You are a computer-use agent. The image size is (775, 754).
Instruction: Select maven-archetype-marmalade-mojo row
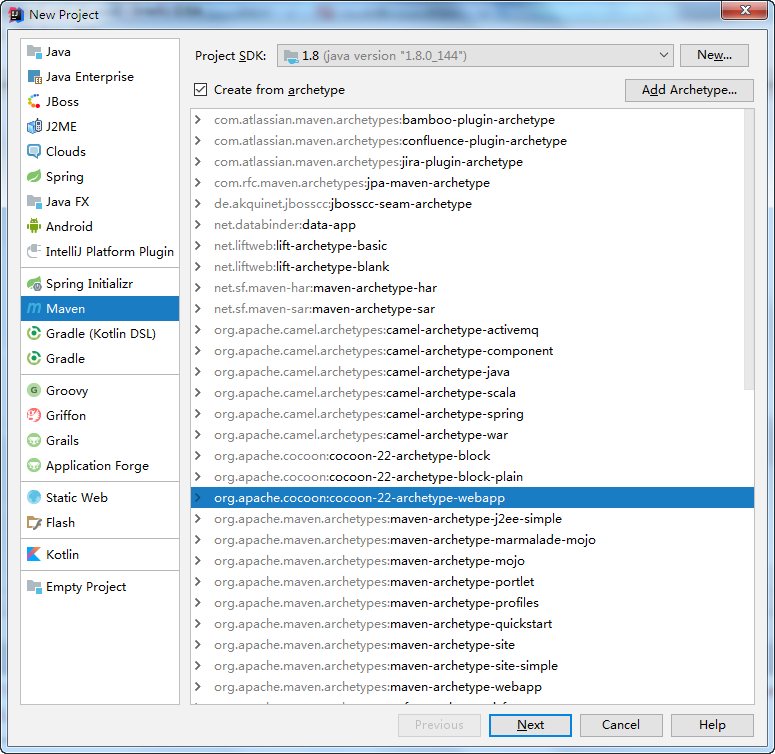[472, 540]
